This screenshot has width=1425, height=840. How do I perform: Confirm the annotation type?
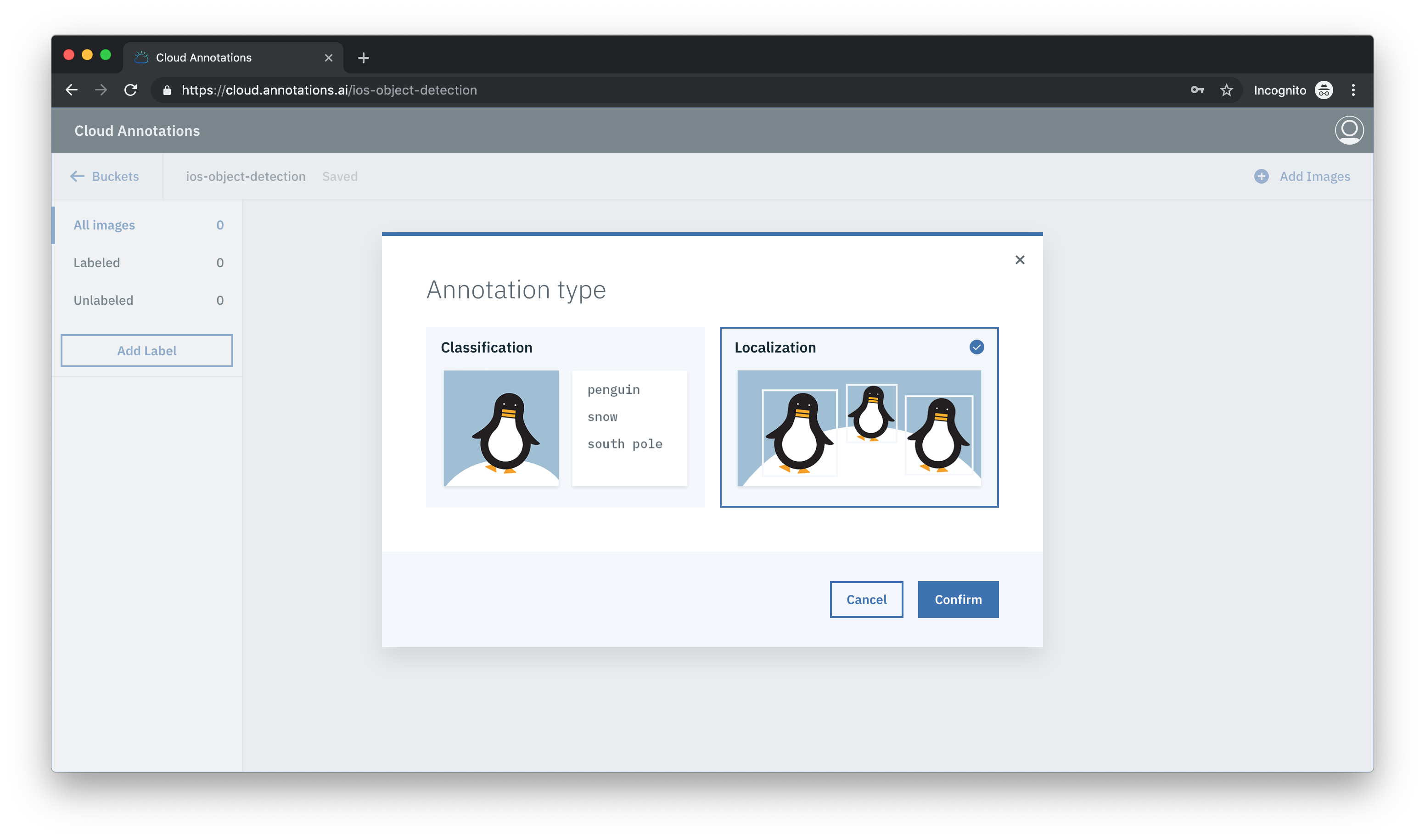click(958, 599)
